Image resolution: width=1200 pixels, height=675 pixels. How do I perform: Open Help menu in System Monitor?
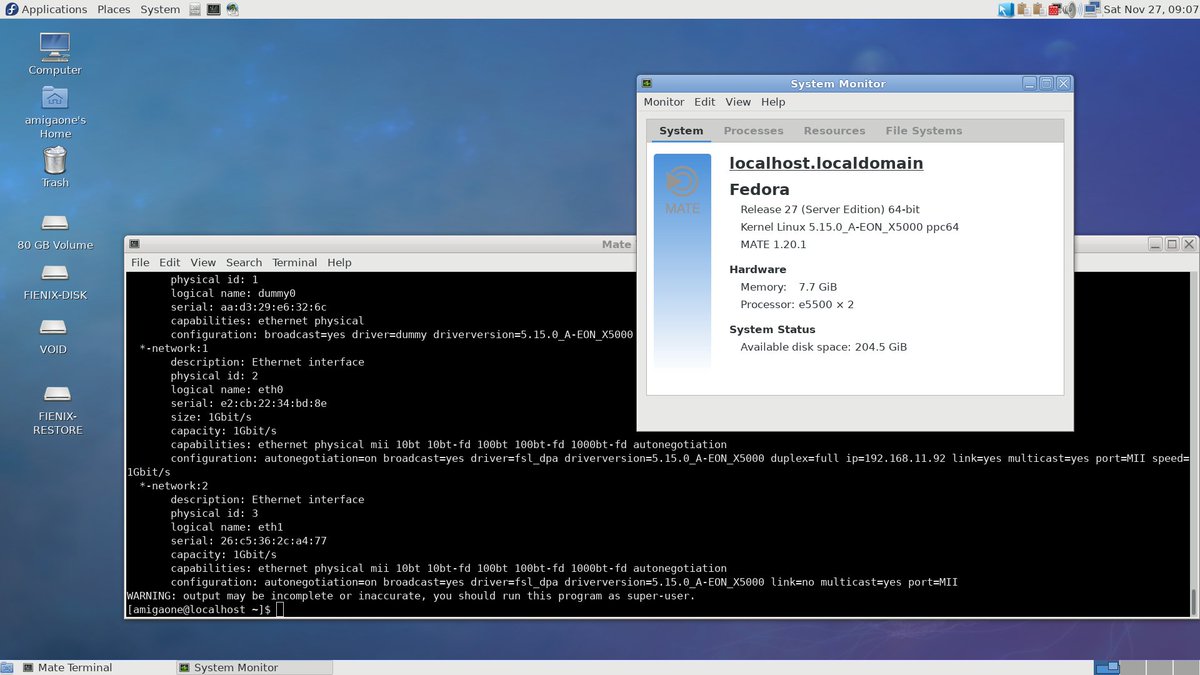pyautogui.click(x=773, y=102)
